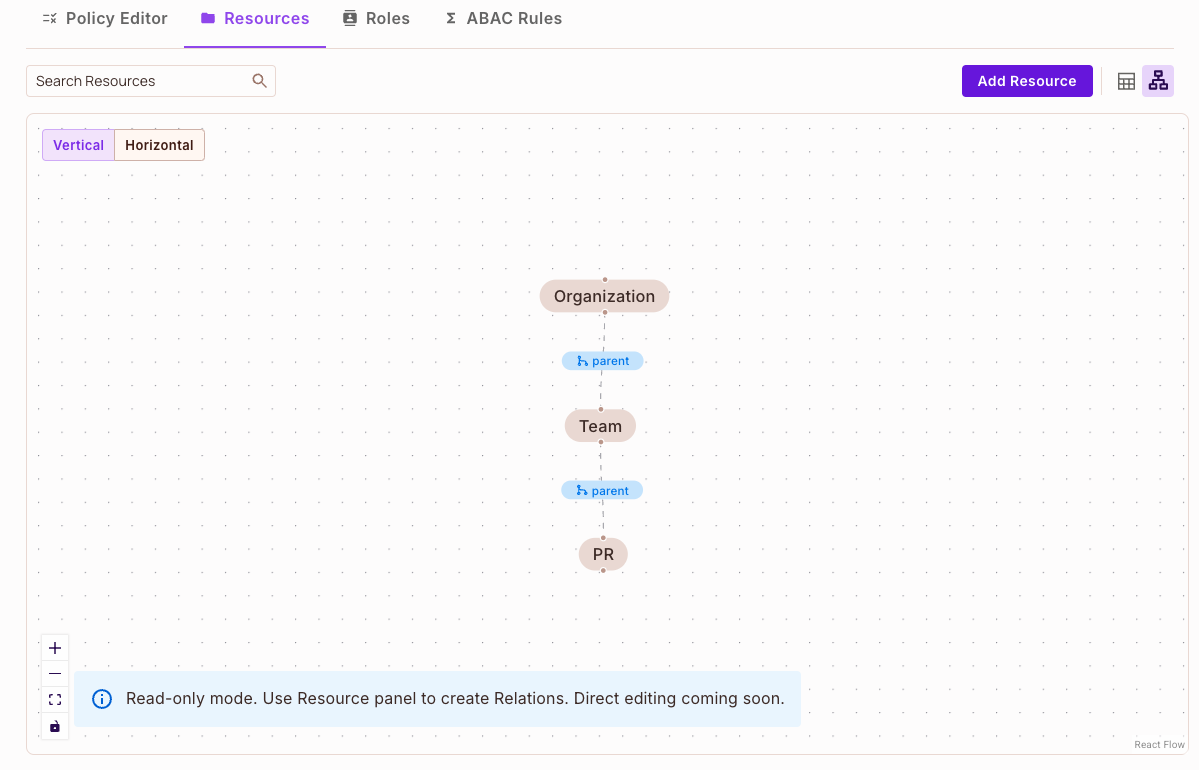Click the fit view icon
Viewport: 1199px width, 770px height.
55,699
